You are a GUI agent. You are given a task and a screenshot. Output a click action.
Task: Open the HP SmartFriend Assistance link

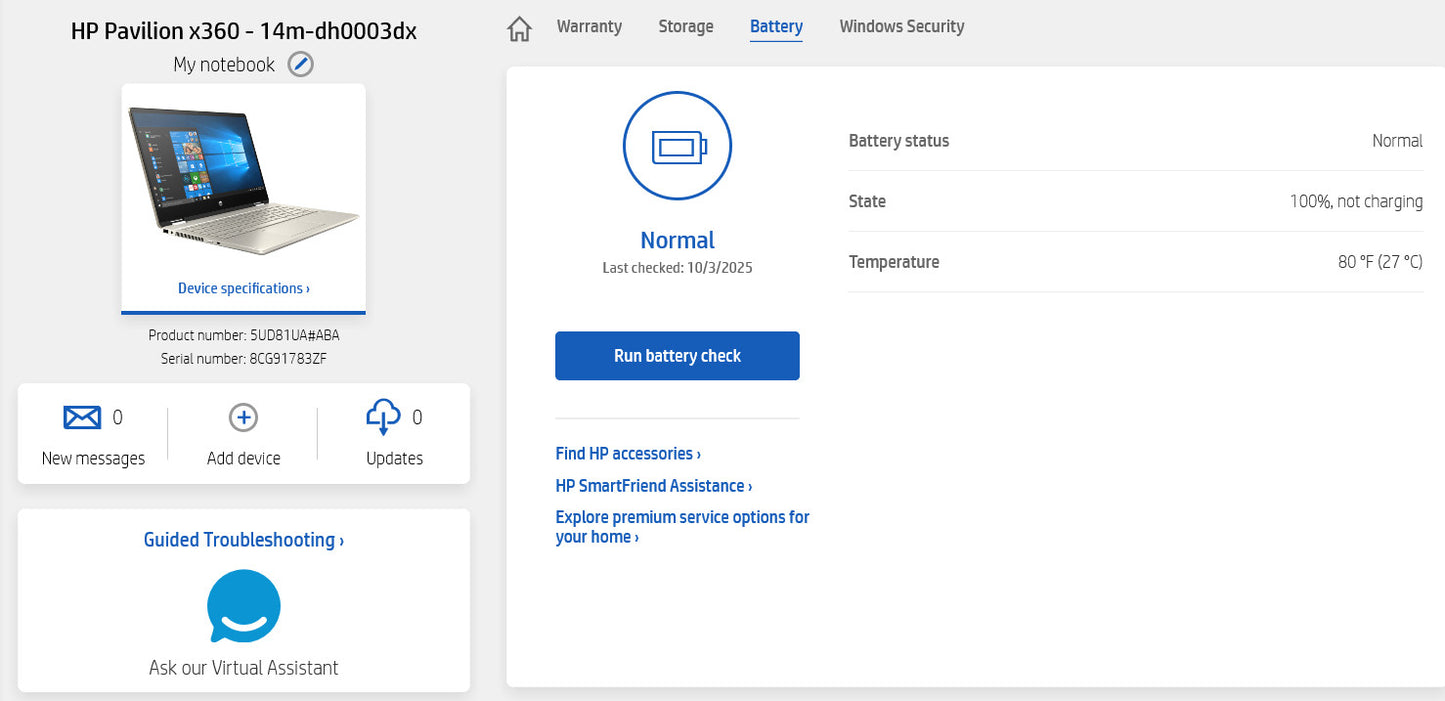(x=653, y=486)
